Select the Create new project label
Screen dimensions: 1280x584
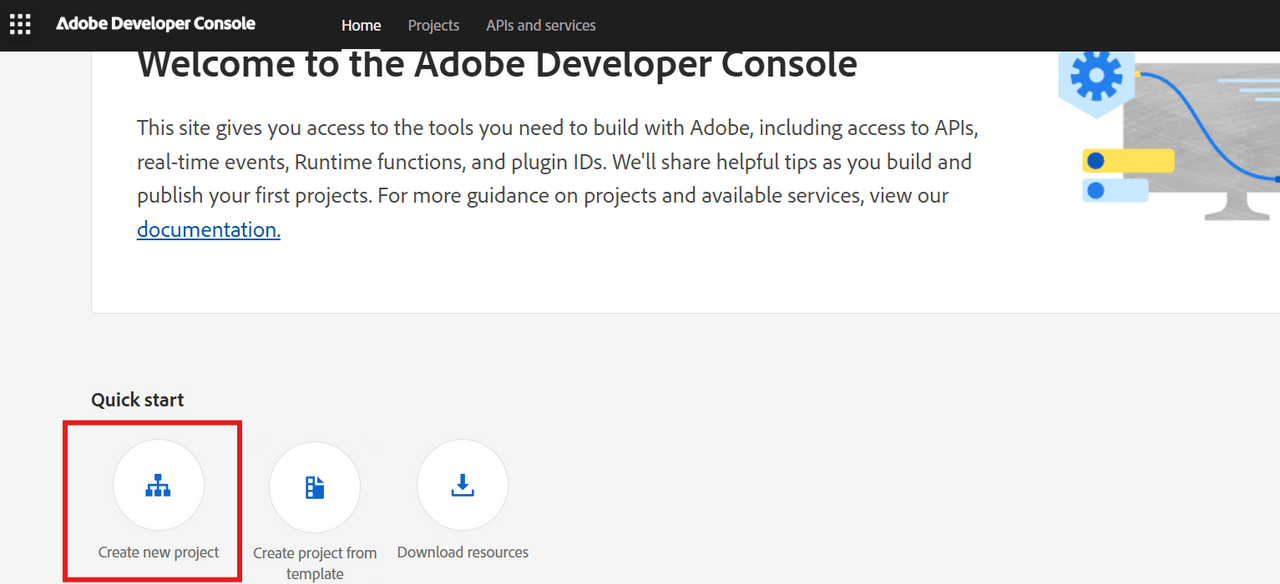coord(158,552)
